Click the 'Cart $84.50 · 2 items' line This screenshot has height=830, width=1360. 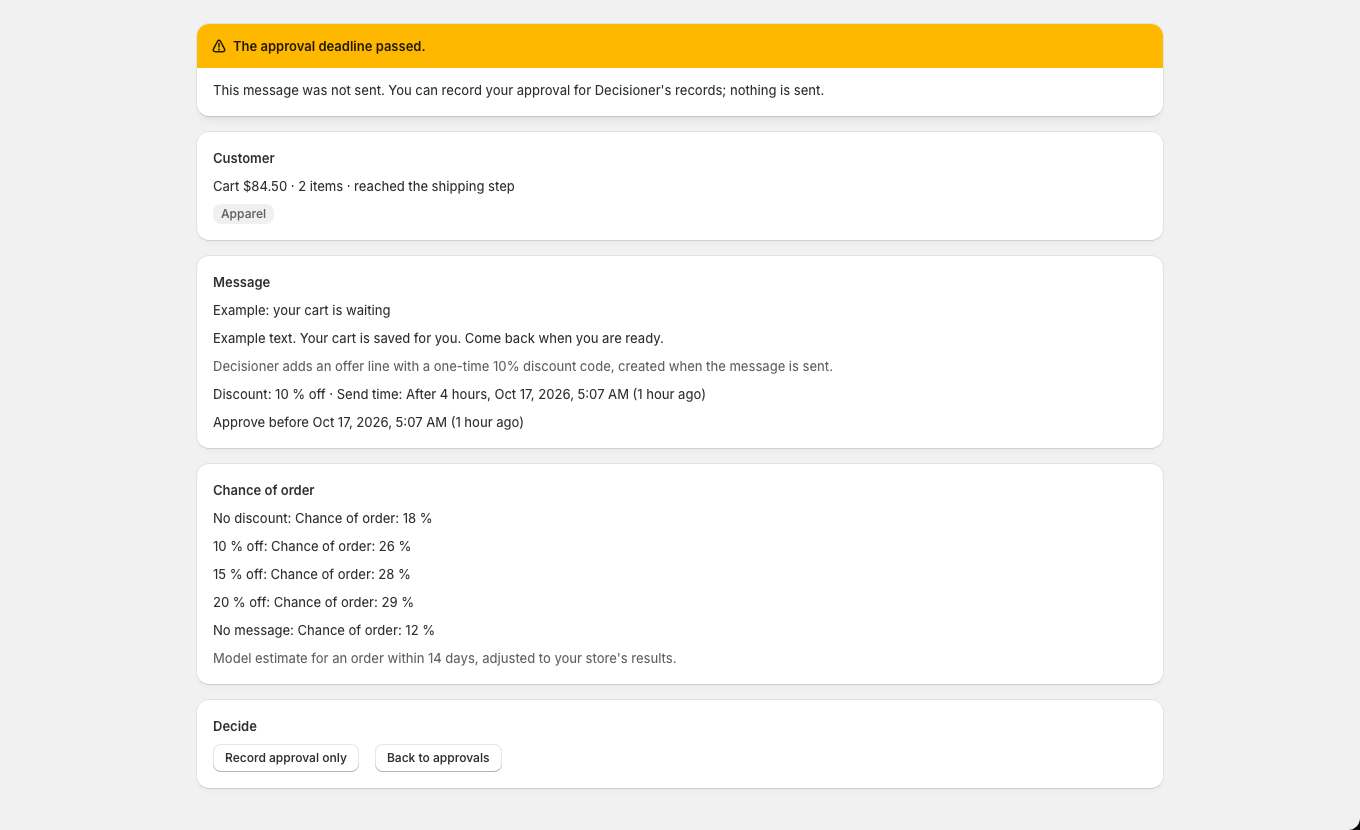(364, 186)
